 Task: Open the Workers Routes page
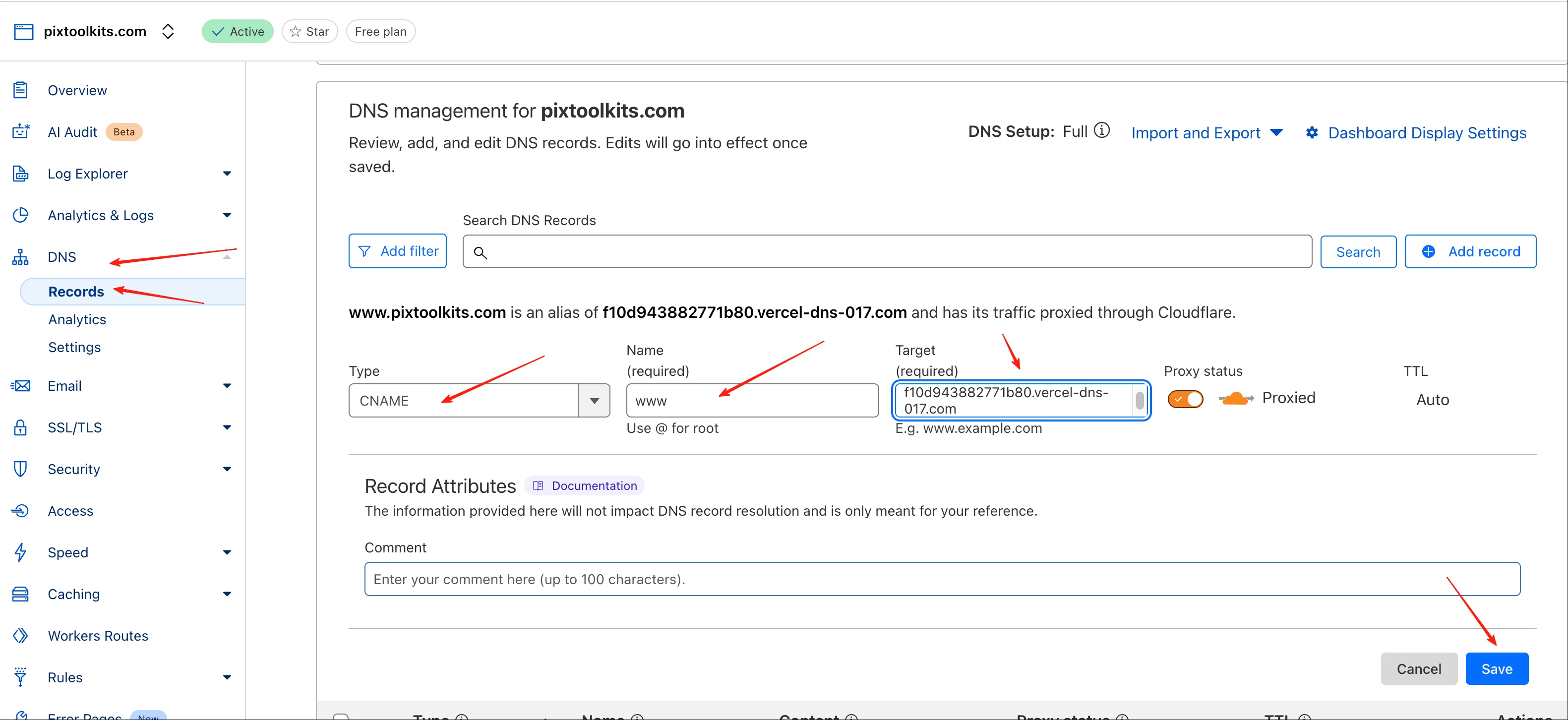(98, 635)
